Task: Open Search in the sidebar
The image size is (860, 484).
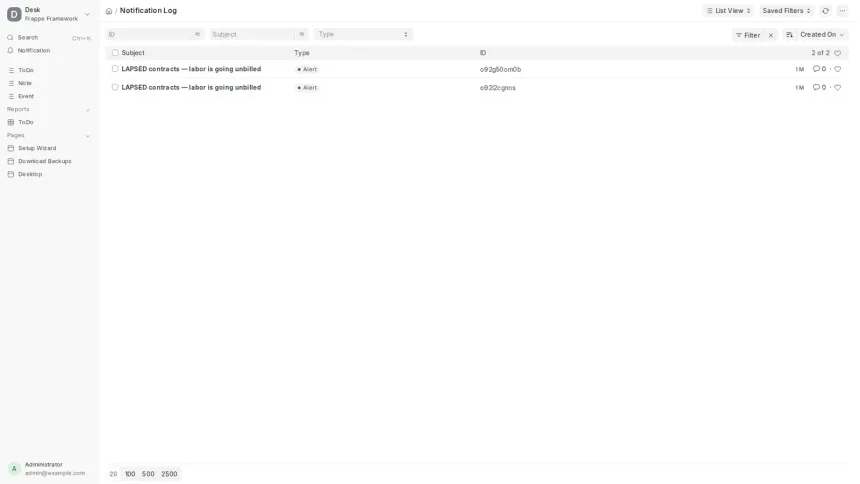Action: point(49,38)
